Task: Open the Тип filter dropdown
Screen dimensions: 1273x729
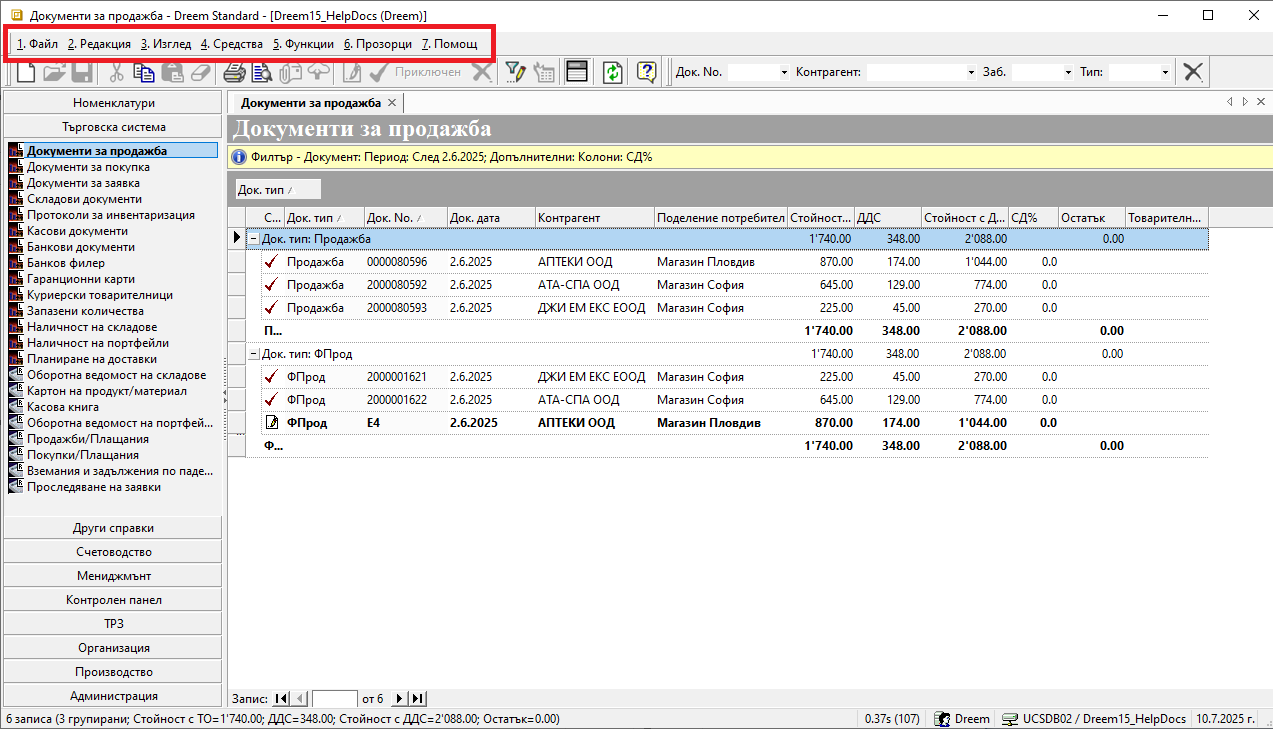Action: pyautogui.click(x=1165, y=72)
